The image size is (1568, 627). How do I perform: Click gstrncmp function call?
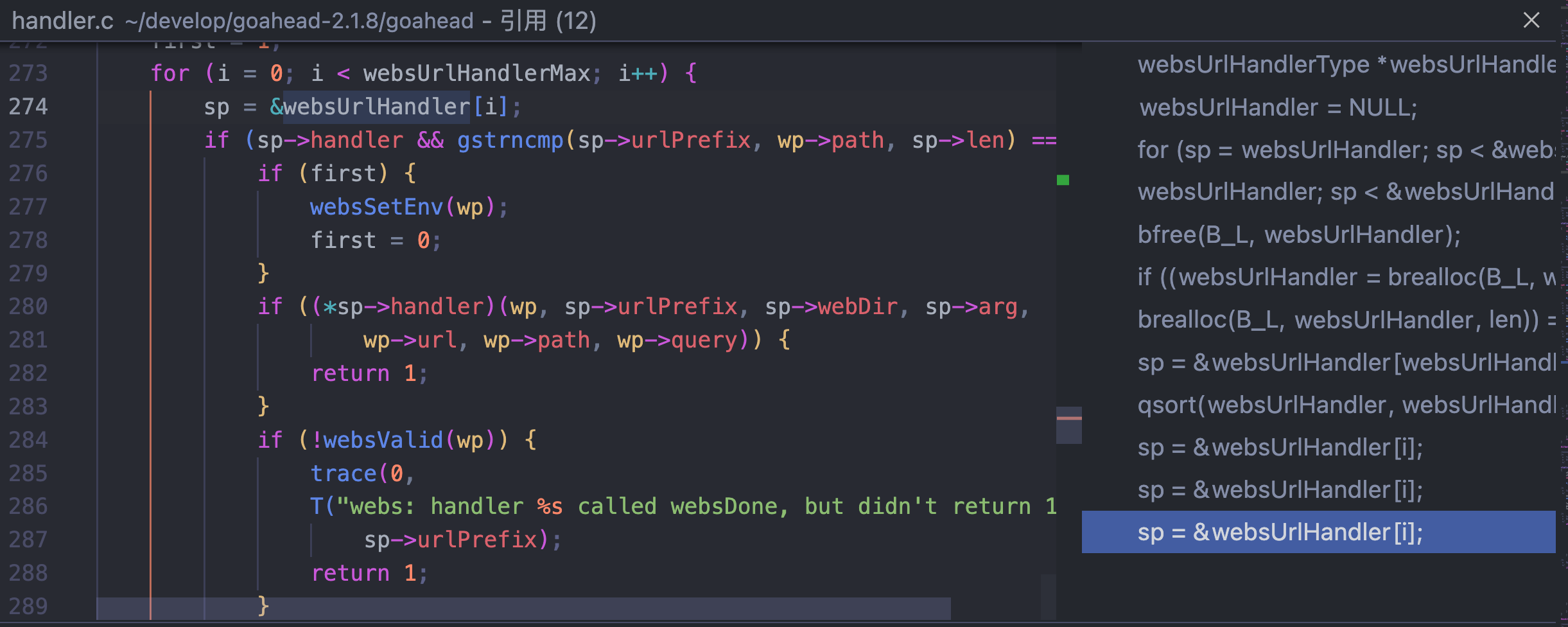pyautogui.click(x=510, y=139)
